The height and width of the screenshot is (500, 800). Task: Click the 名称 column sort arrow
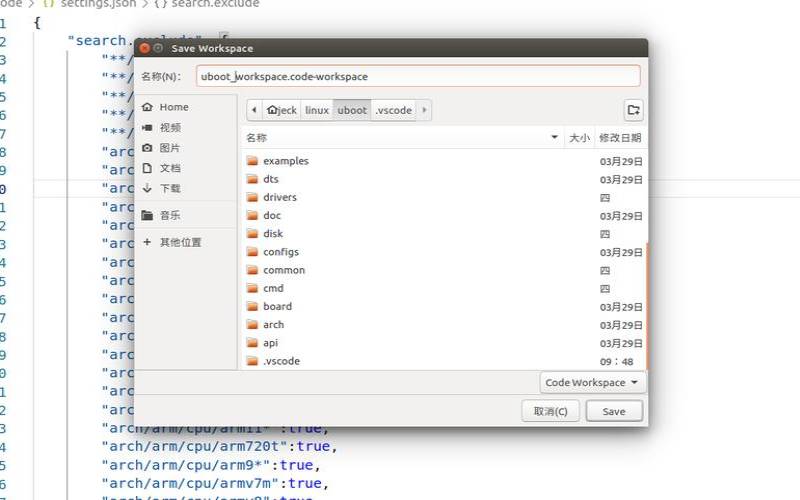click(x=554, y=137)
